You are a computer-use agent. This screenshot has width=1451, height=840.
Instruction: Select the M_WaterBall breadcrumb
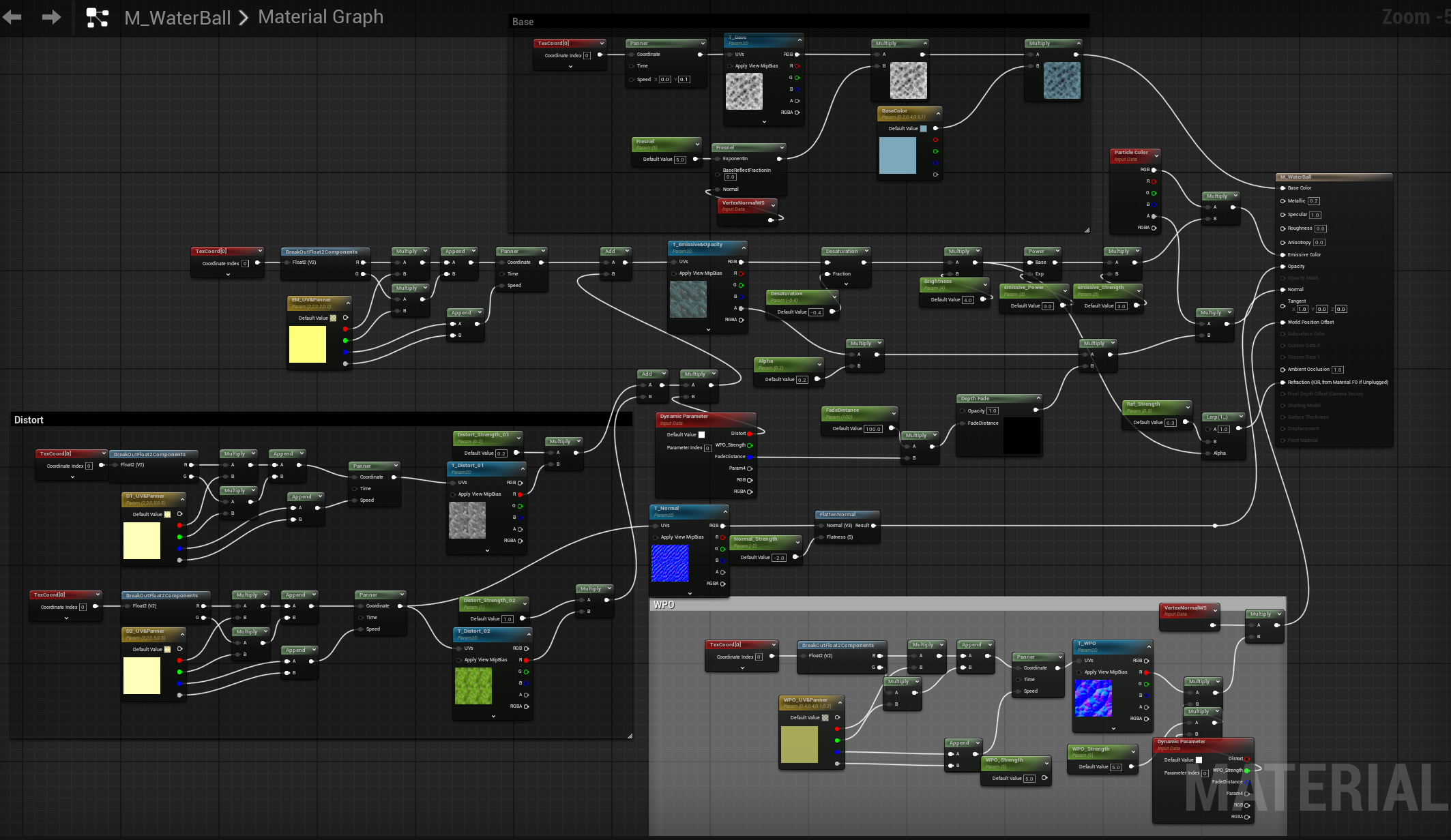[177, 18]
